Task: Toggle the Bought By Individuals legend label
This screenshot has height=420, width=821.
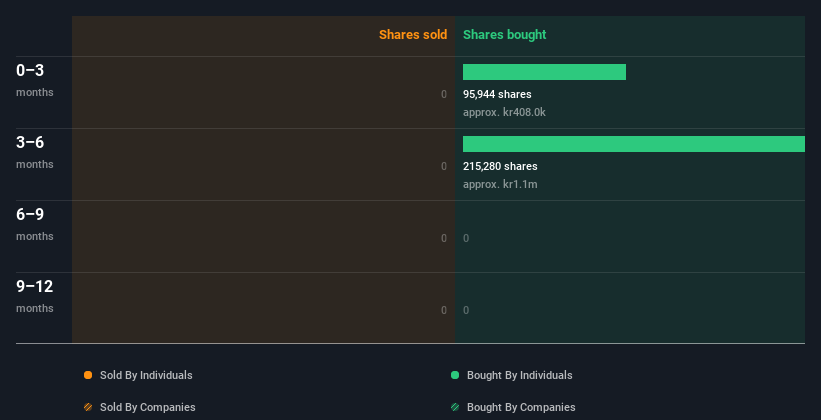Action: [519, 375]
